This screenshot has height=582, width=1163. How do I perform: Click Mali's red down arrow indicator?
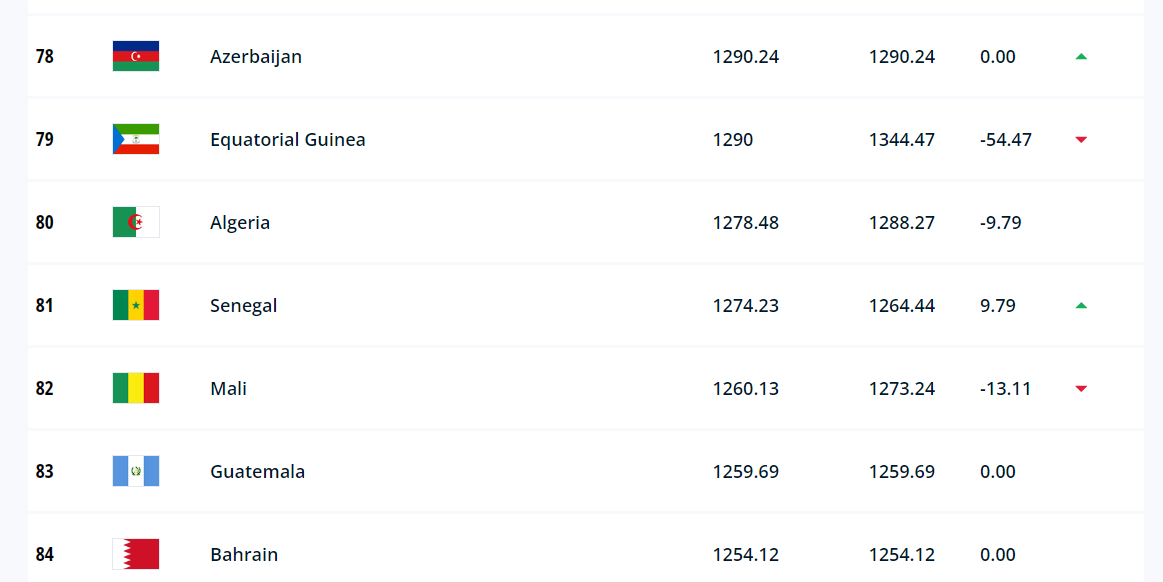1081,388
